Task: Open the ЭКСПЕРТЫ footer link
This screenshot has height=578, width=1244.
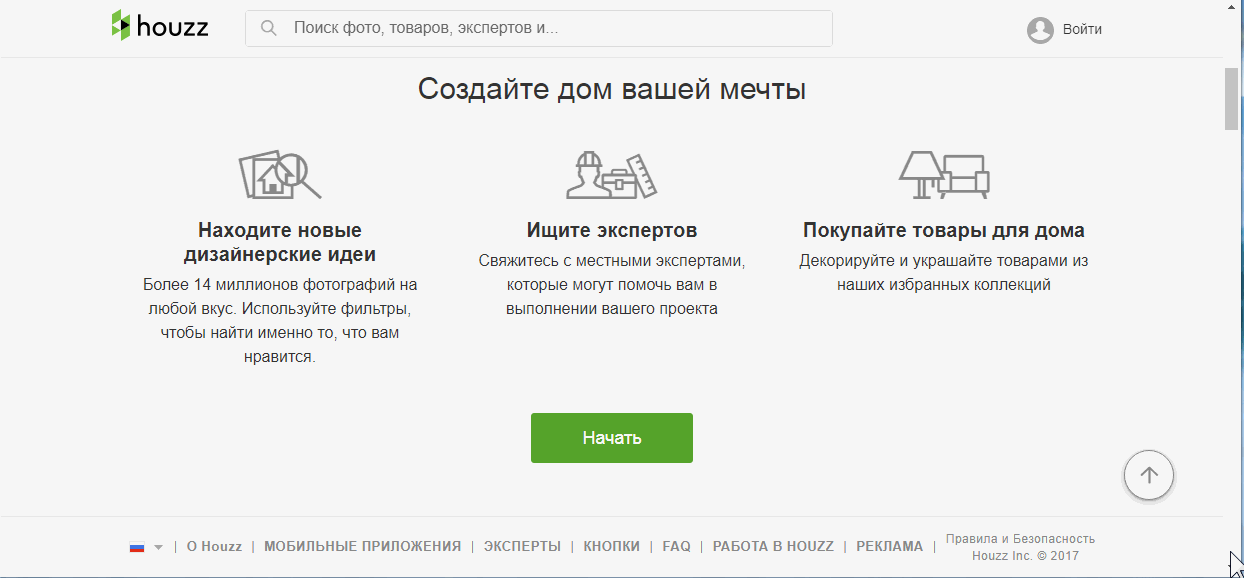Action: click(522, 546)
